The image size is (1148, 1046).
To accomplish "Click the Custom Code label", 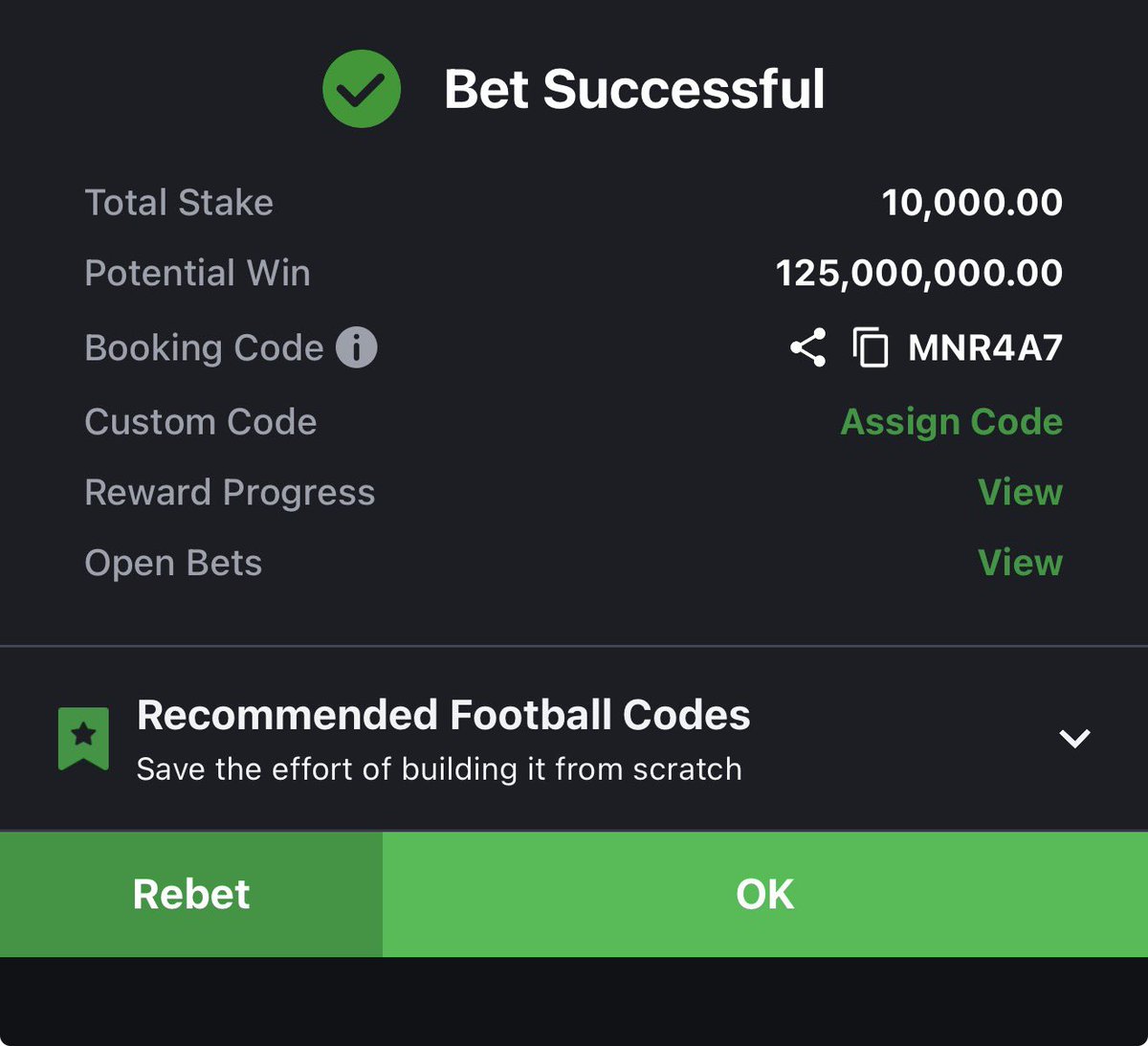I will pos(200,422).
